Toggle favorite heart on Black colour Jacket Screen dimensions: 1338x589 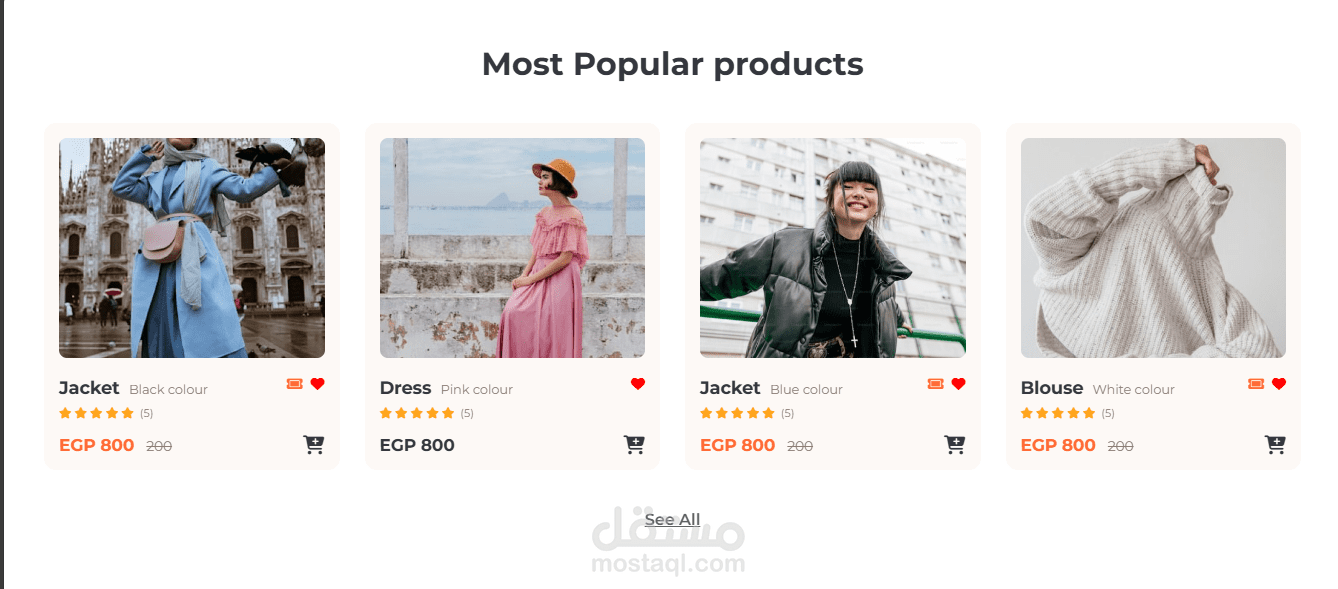[318, 384]
